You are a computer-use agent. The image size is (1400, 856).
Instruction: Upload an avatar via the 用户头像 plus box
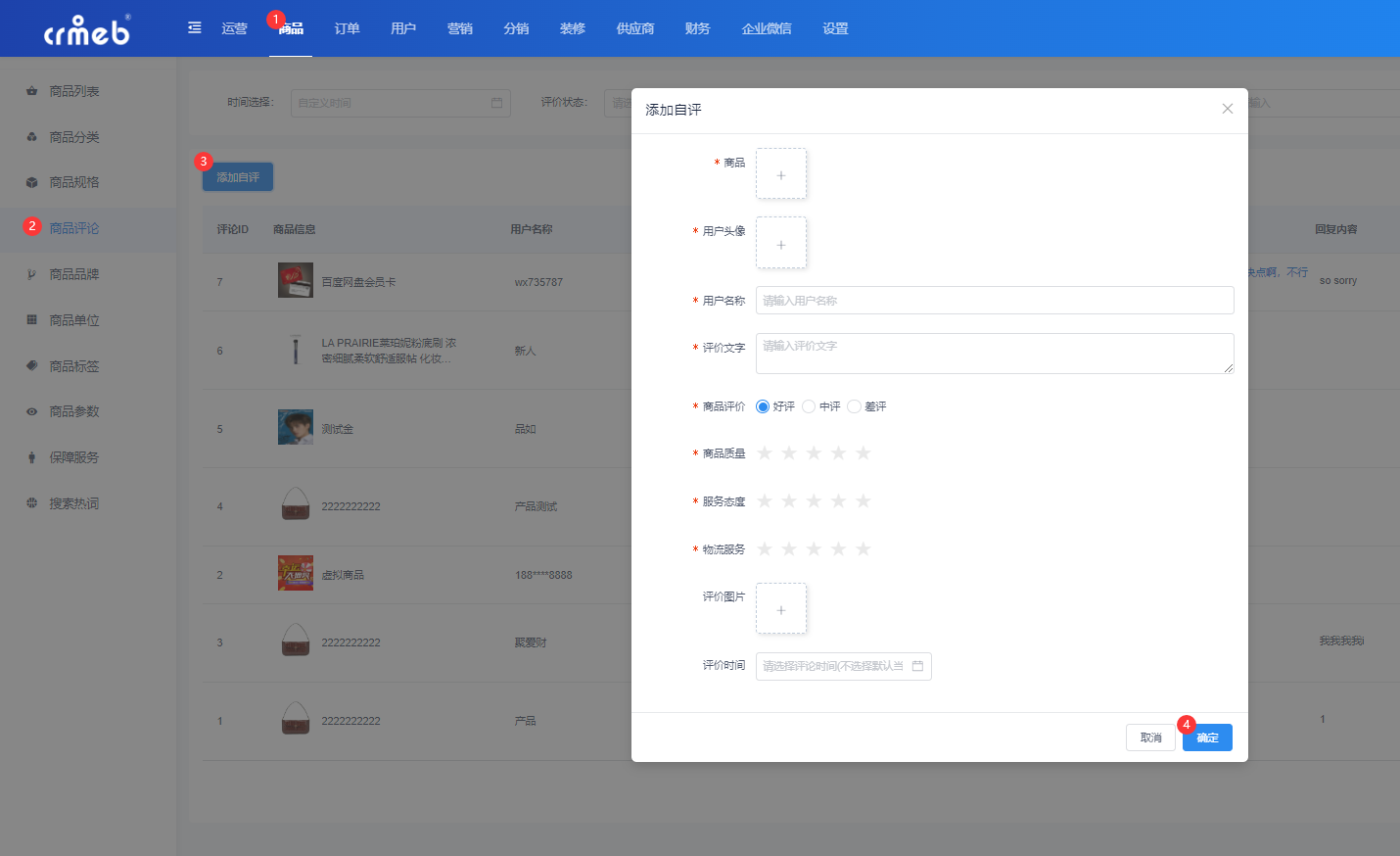coord(781,243)
